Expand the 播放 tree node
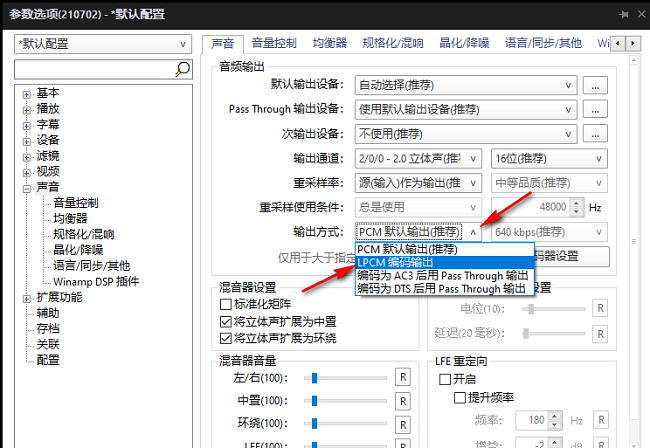Viewport: 650px width, 448px height. [27, 110]
